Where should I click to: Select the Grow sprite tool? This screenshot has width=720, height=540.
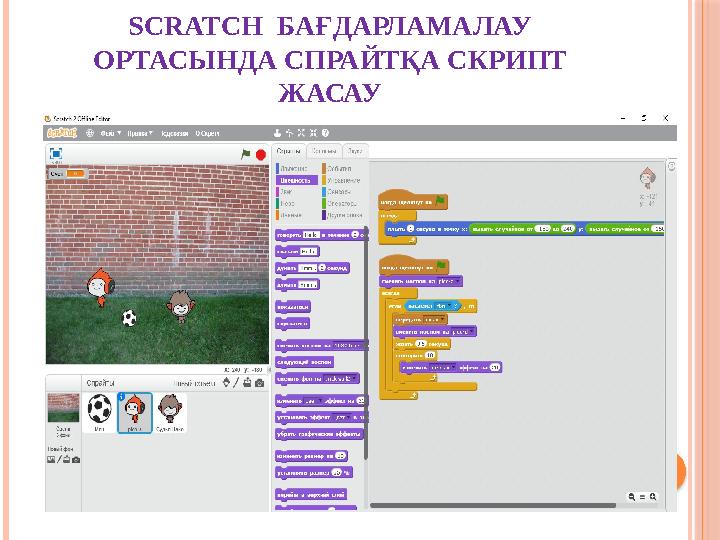[301, 133]
